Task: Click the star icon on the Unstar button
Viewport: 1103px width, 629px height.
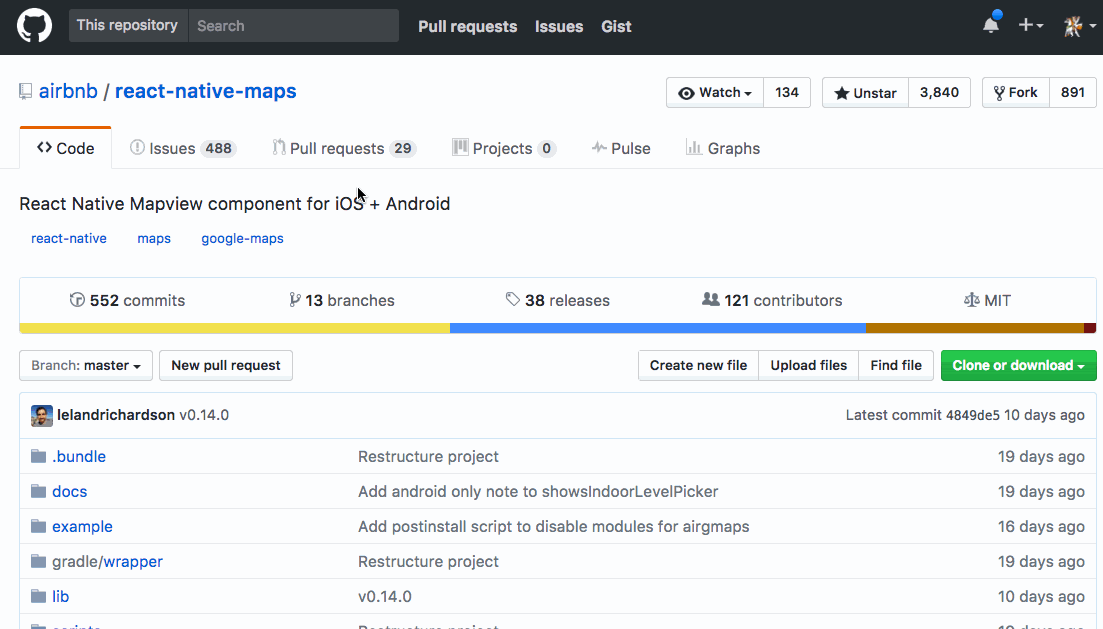Action: [841, 93]
